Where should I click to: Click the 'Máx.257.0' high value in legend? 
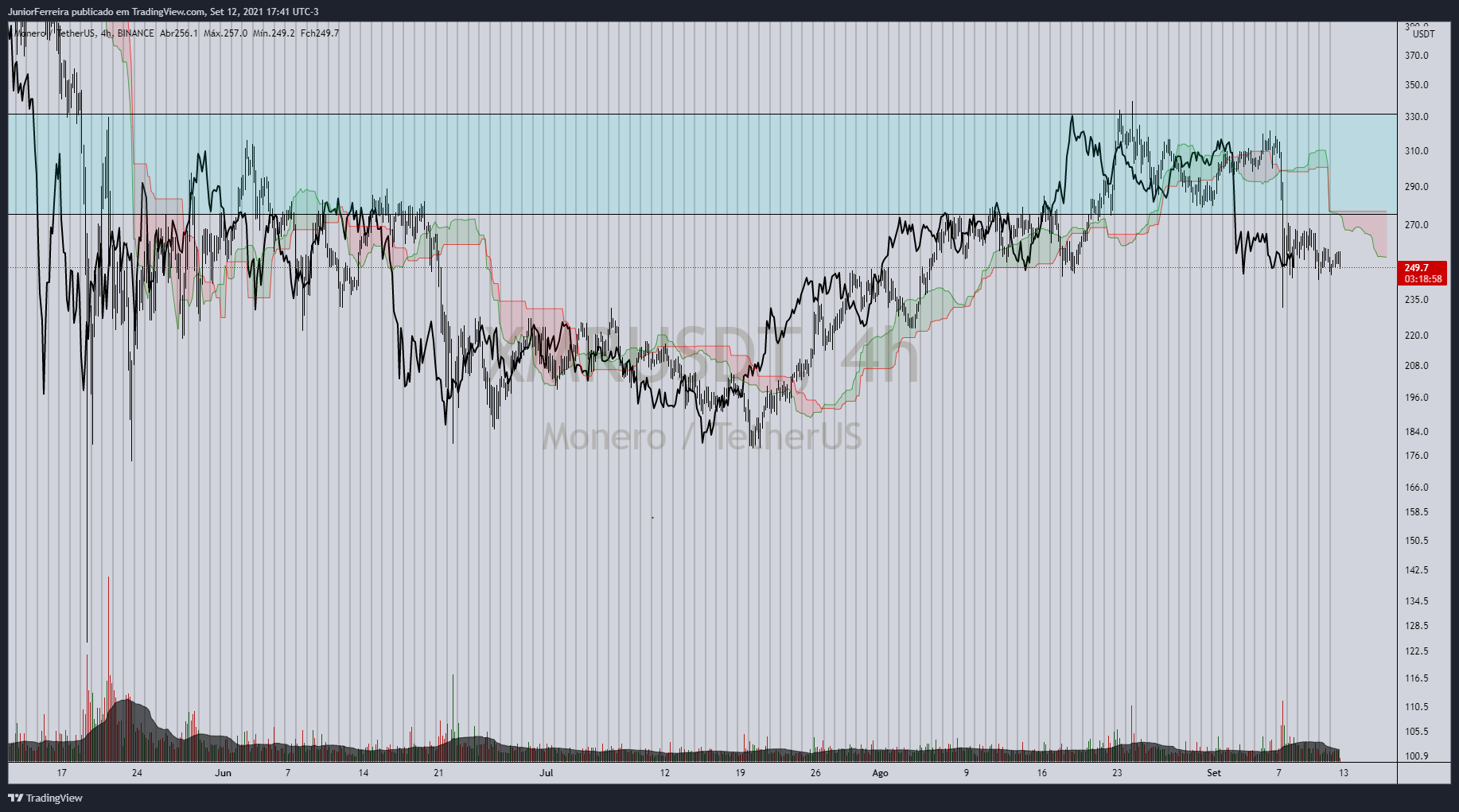tap(225, 33)
